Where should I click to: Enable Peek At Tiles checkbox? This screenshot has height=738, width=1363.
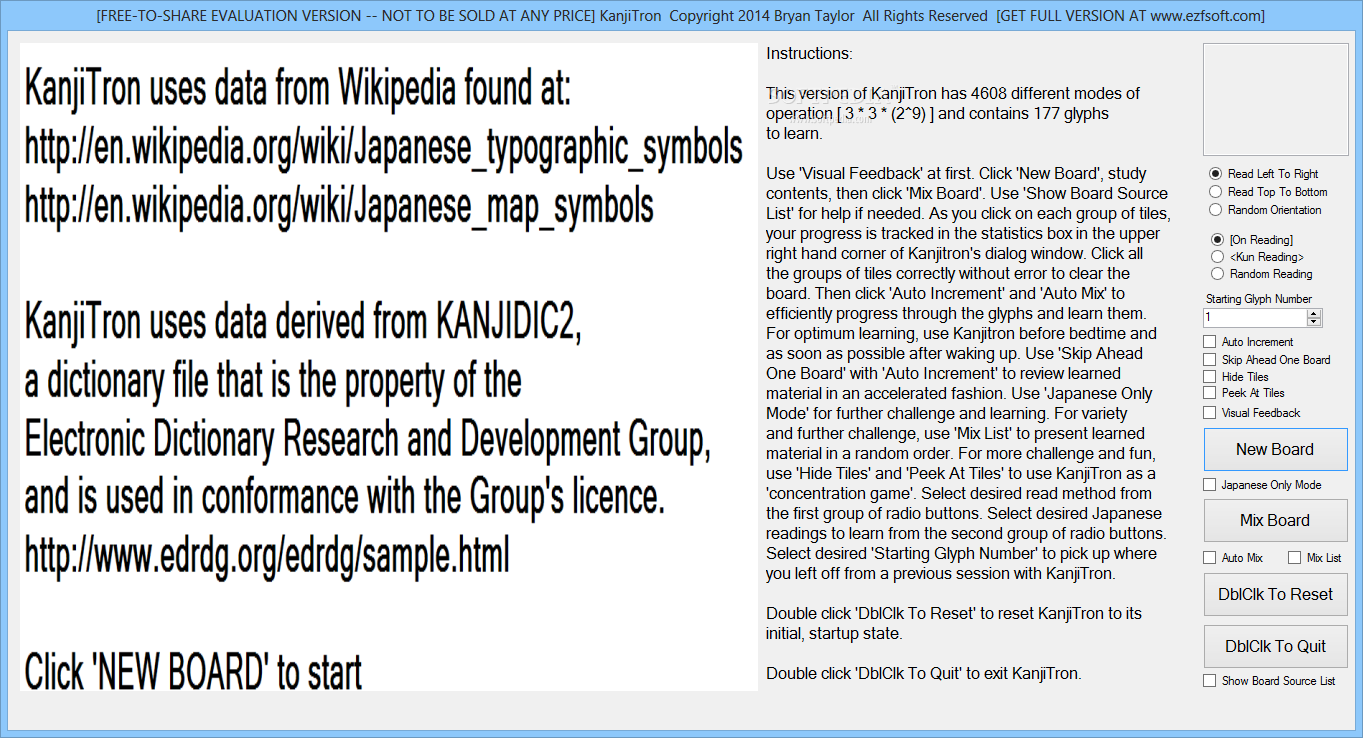pyautogui.click(x=1244, y=393)
